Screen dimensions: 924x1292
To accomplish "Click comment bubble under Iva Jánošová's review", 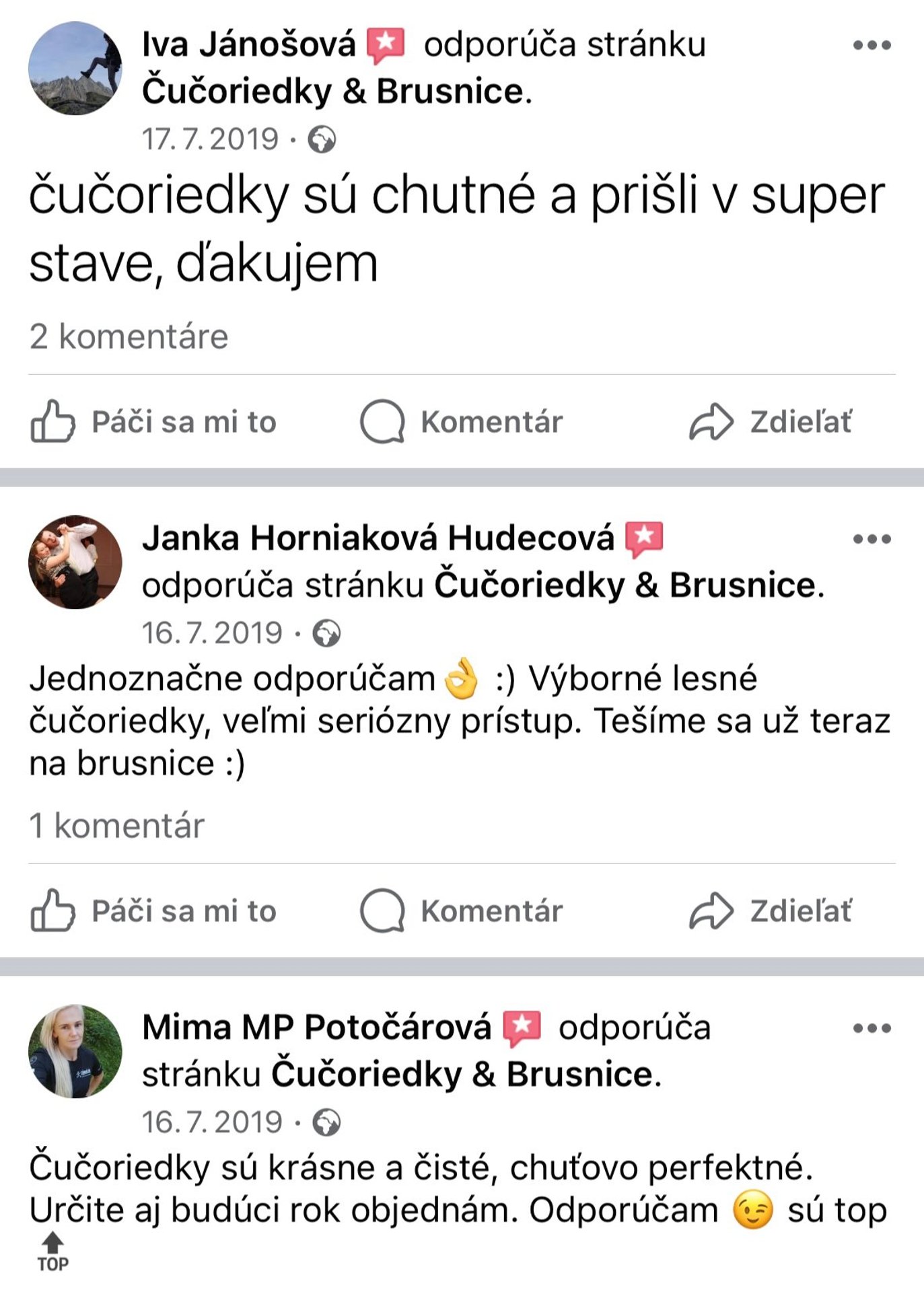I will (x=382, y=422).
